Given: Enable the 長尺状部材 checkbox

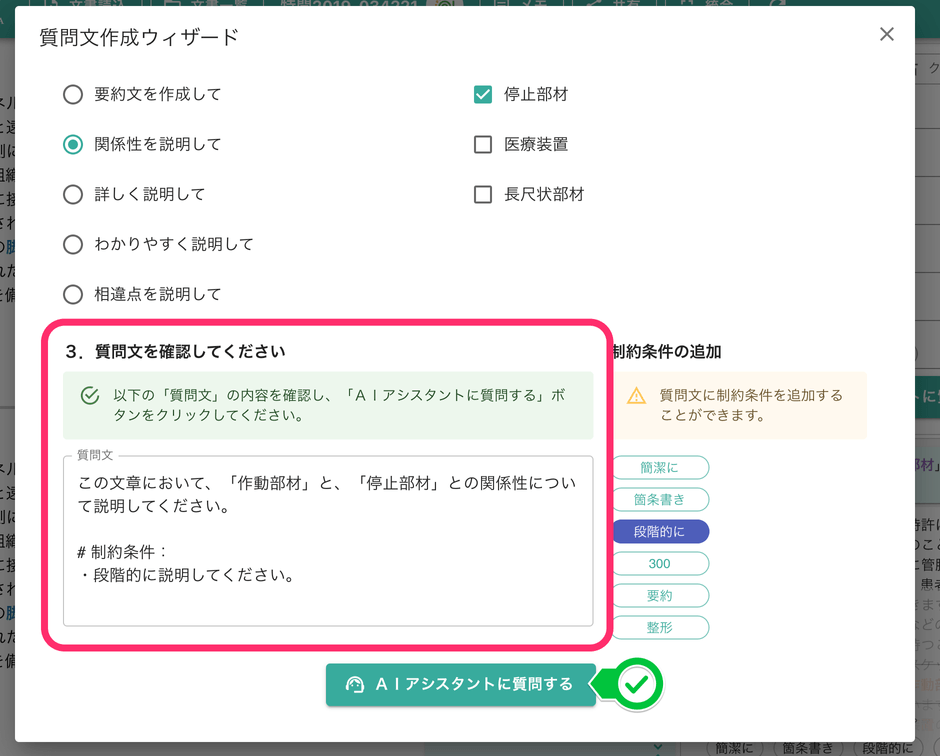Looking at the screenshot, I should point(483,194).
